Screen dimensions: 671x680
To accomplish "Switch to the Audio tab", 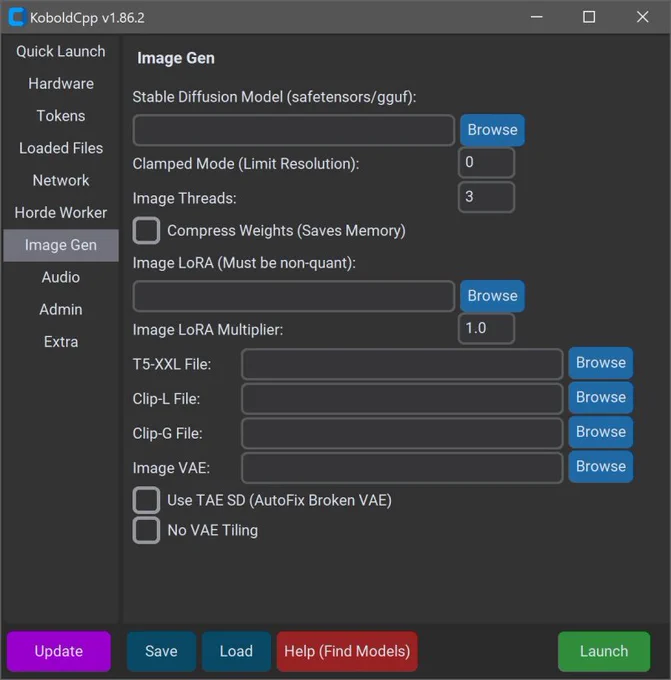I will [61, 277].
